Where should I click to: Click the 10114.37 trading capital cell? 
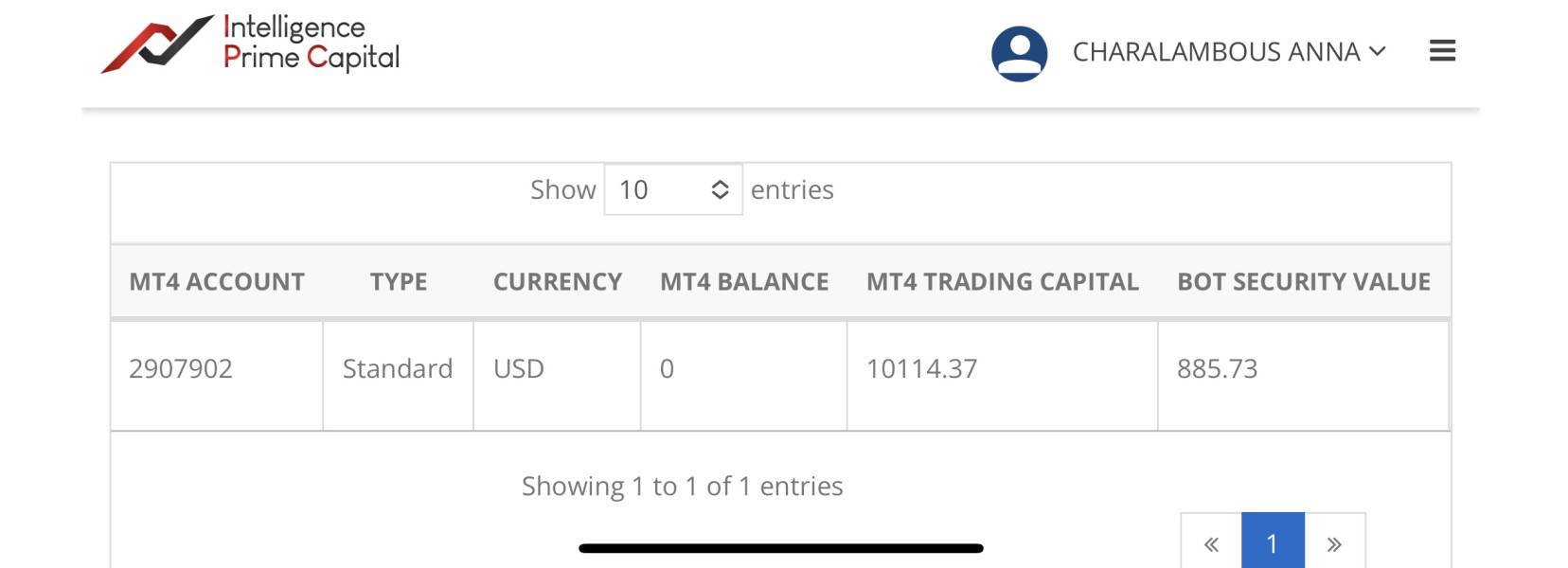point(921,369)
